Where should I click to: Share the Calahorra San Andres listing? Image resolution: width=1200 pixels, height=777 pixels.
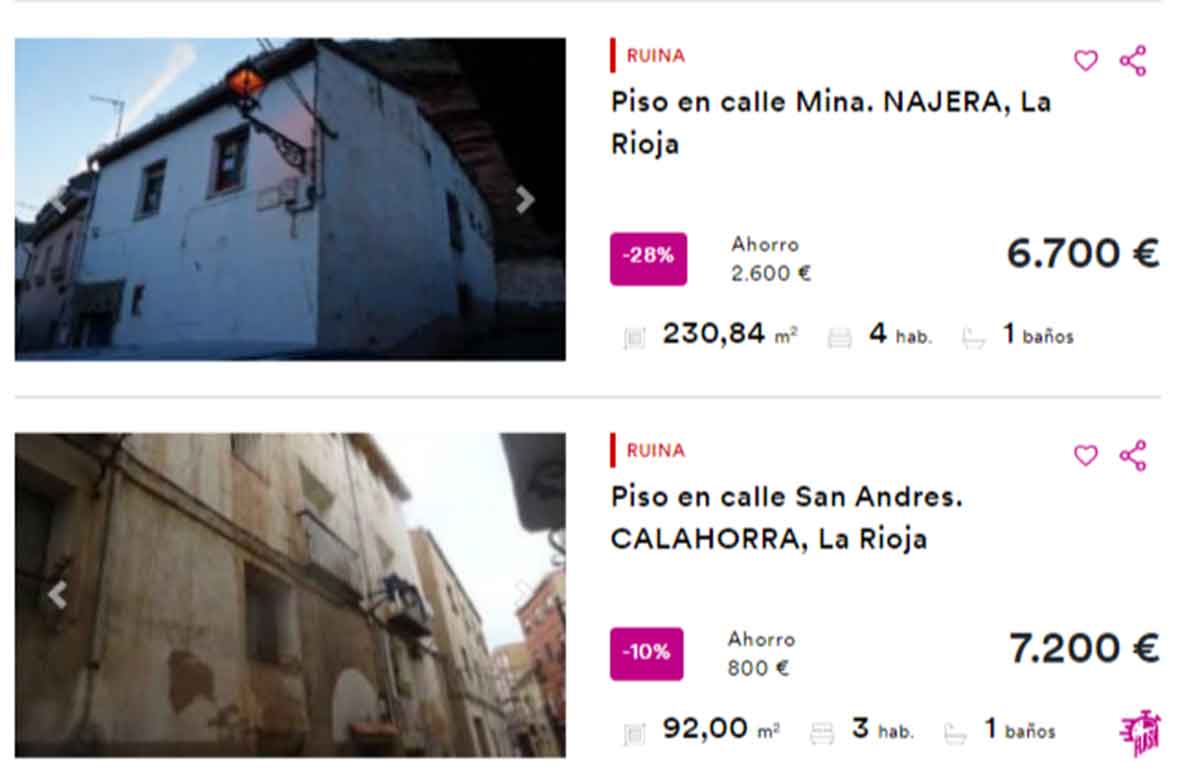click(x=1133, y=456)
